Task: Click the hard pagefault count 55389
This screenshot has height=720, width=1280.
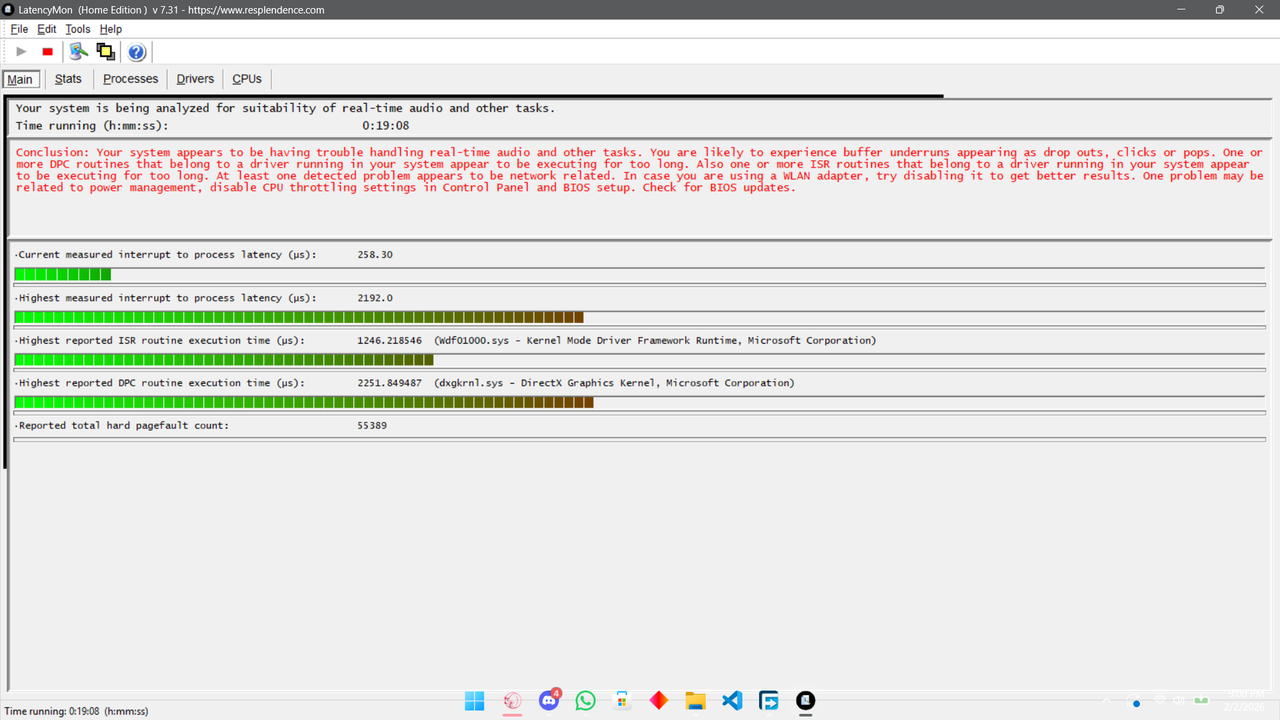Action: click(x=372, y=426)
